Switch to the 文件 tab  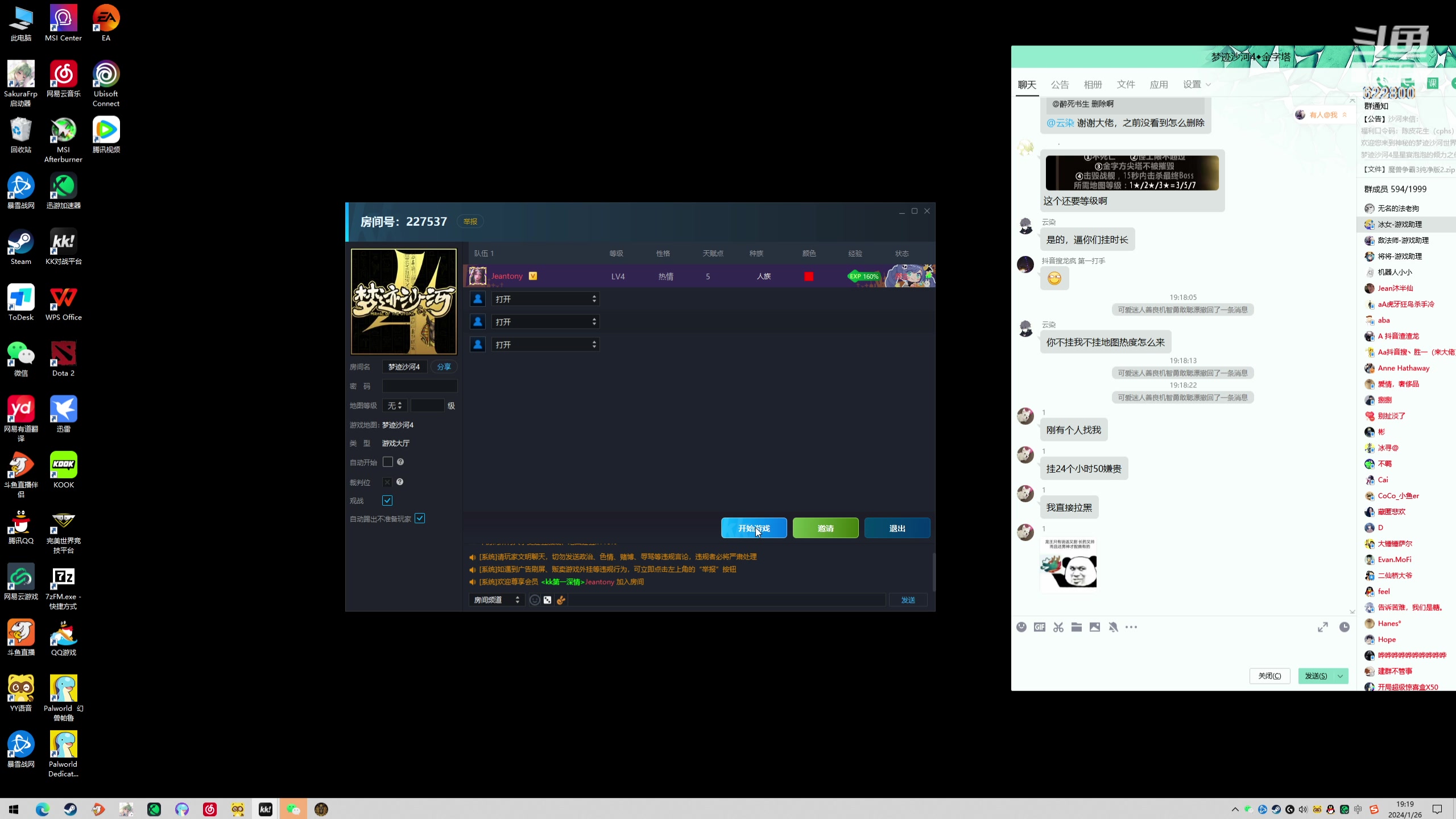pyautogui.click(x=1126, y=85)
